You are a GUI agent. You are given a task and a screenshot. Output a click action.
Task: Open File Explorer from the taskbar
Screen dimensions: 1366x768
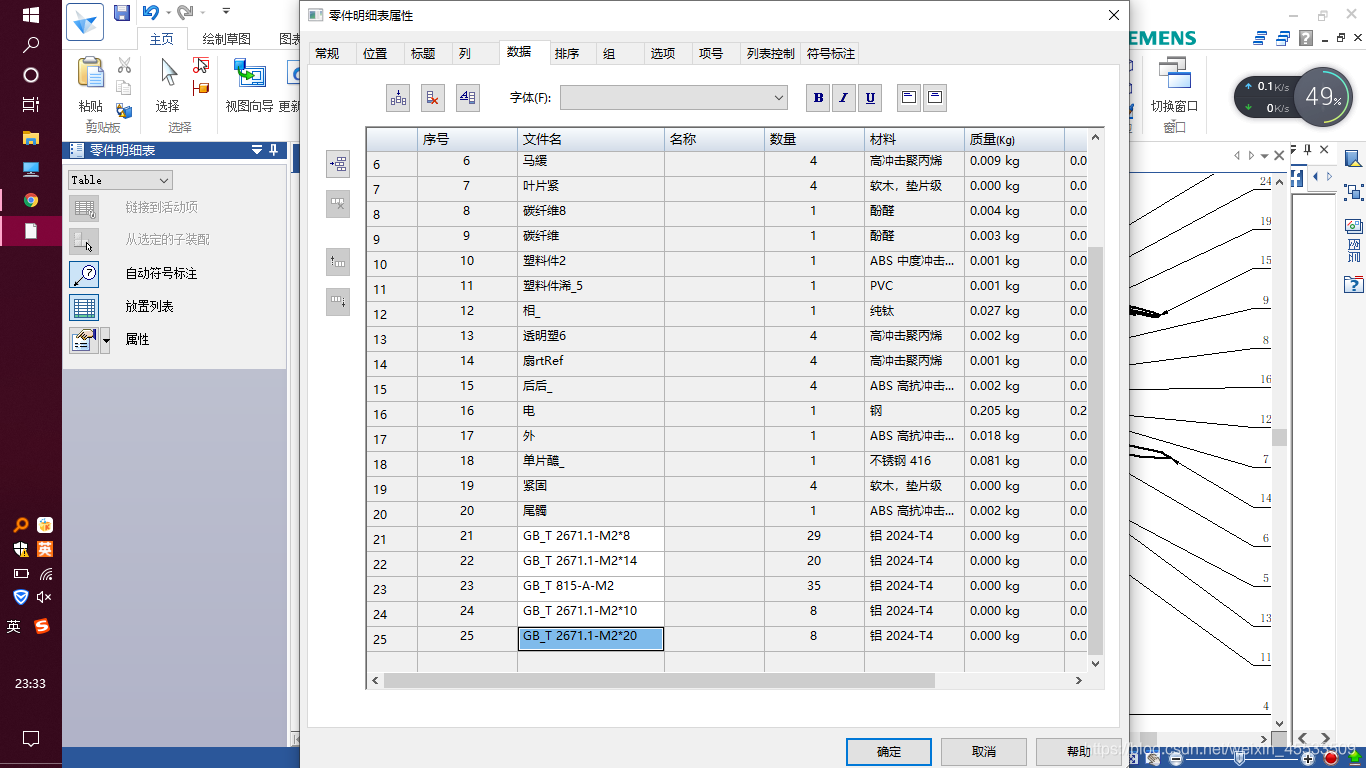click(x=31, y=137)
